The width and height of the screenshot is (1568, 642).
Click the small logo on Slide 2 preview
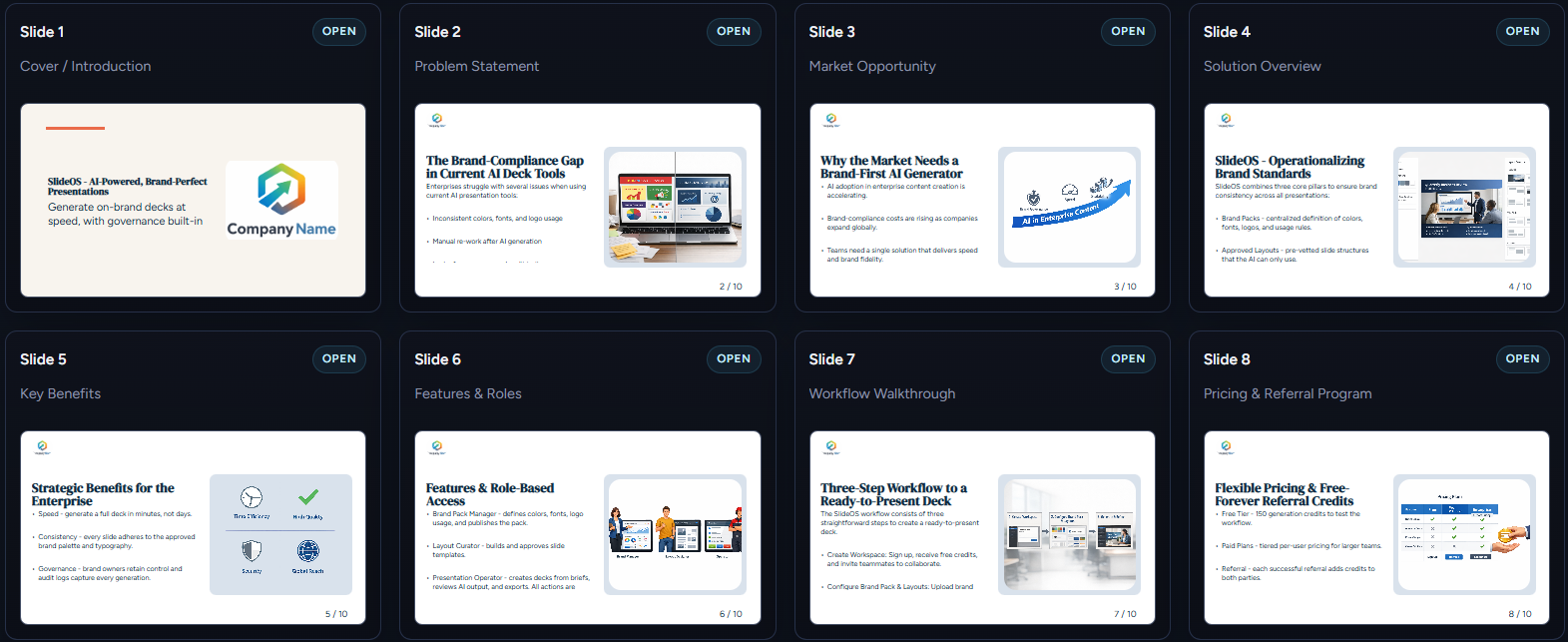437,120
